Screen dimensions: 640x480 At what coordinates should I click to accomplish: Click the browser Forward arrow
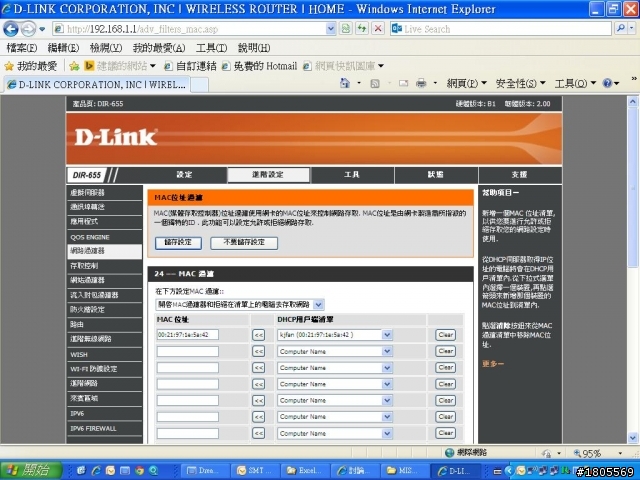coord(28,29)
